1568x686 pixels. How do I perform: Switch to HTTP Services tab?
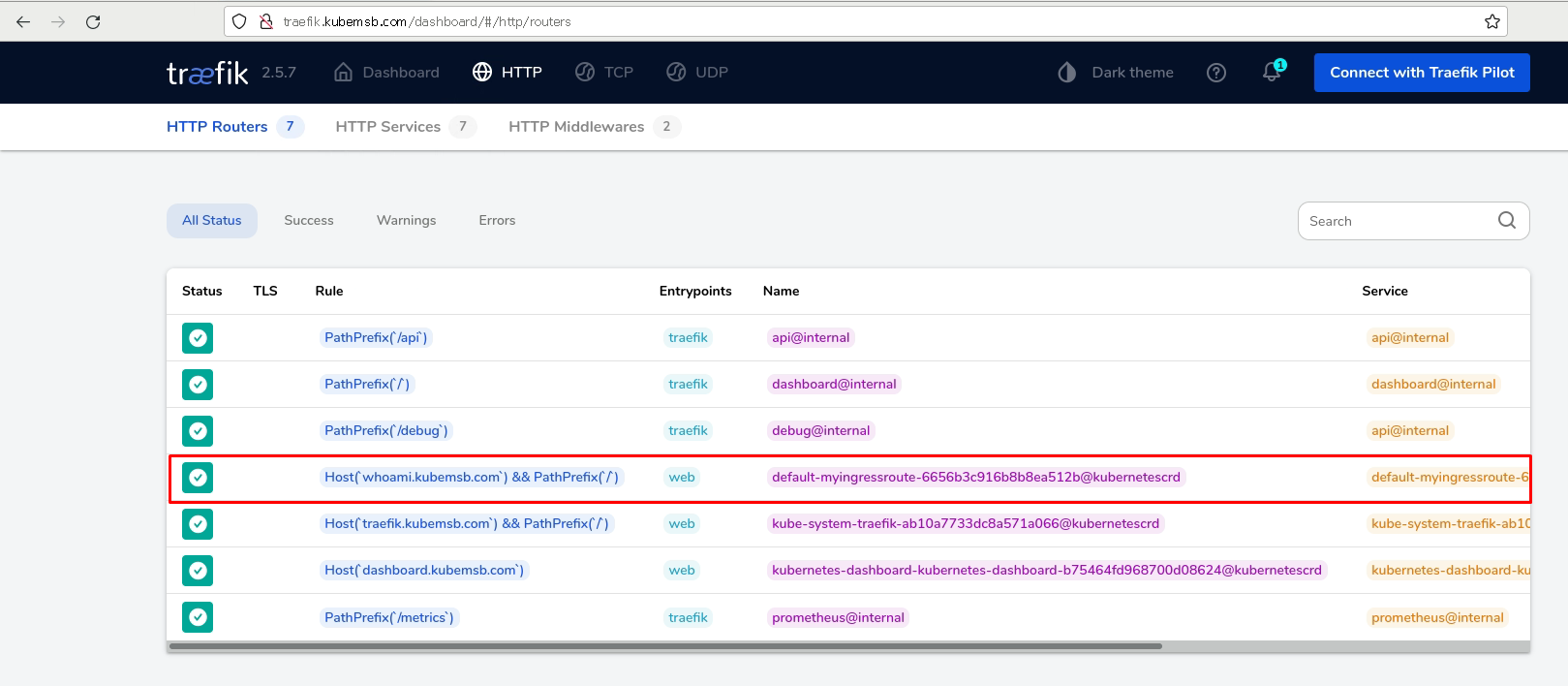[387, 127]
